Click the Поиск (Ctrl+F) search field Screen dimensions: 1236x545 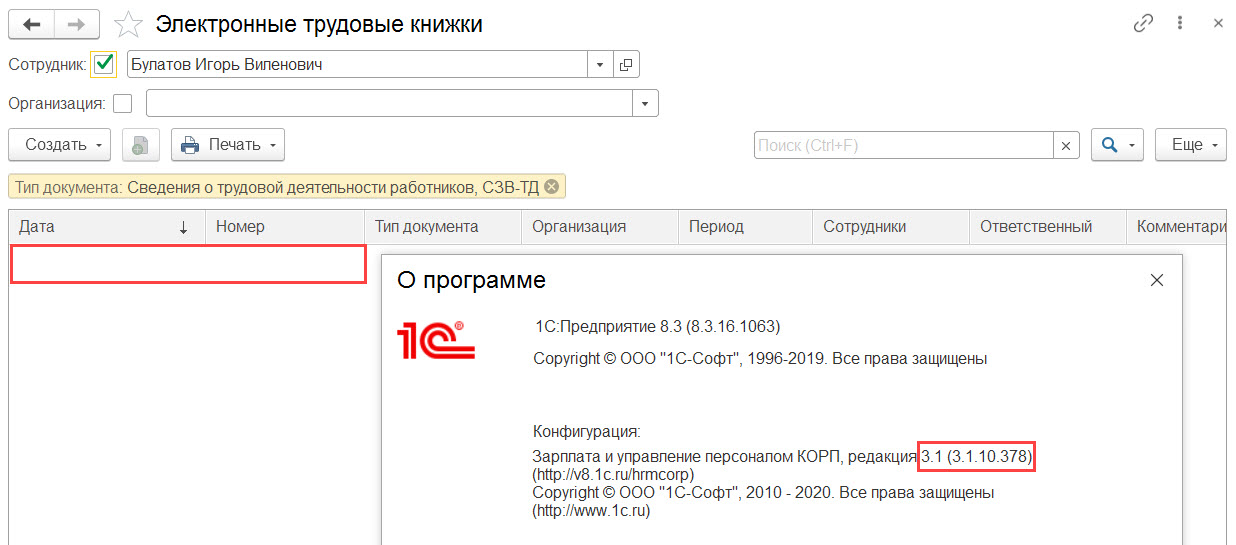pos(904,145)
